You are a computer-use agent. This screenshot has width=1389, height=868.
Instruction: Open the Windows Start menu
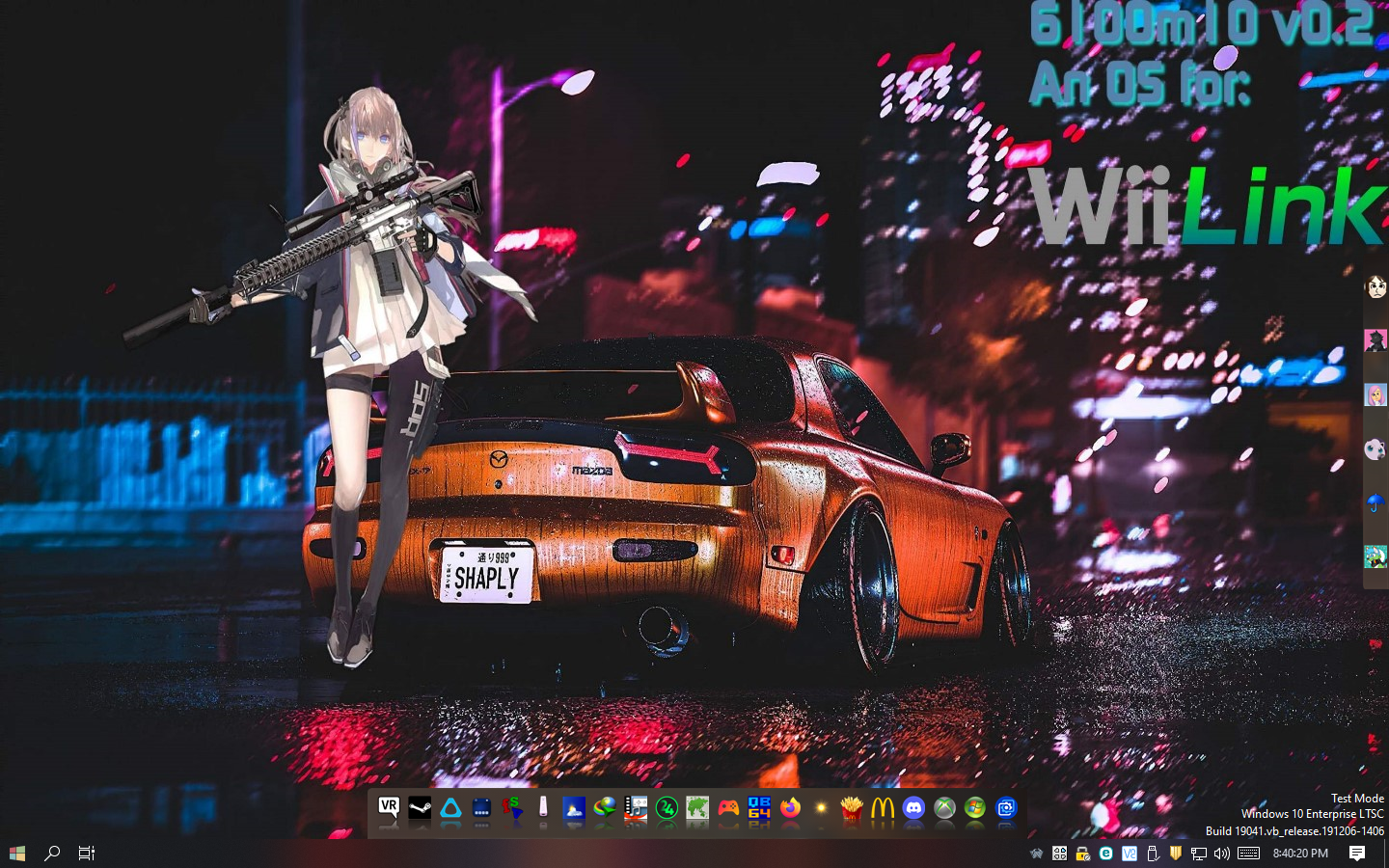tap(17, 853)
